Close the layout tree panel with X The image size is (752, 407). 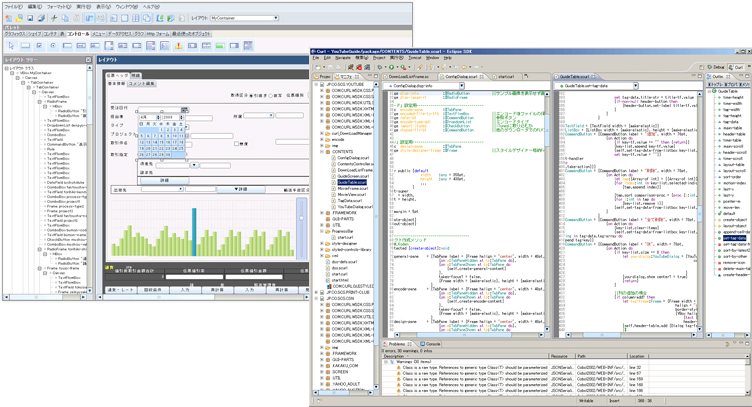click(88, 59)
